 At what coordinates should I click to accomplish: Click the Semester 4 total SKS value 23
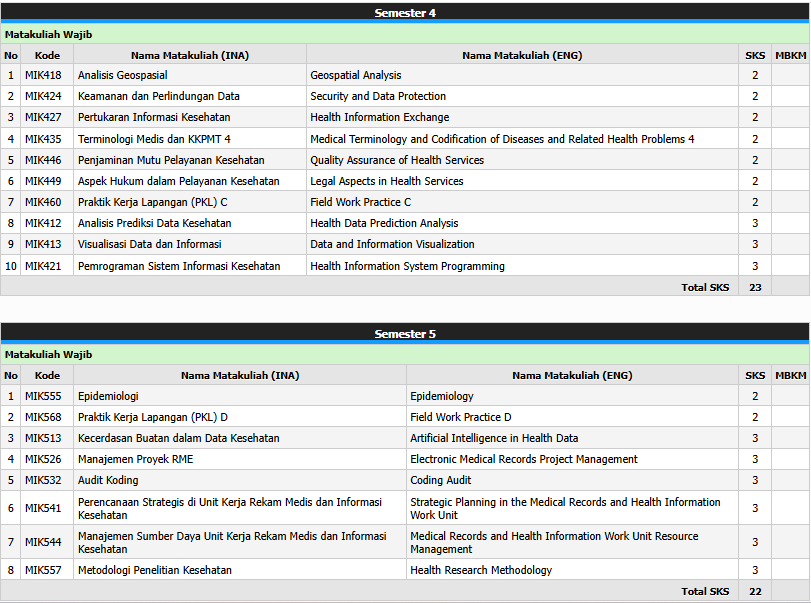tap(755, 287)
